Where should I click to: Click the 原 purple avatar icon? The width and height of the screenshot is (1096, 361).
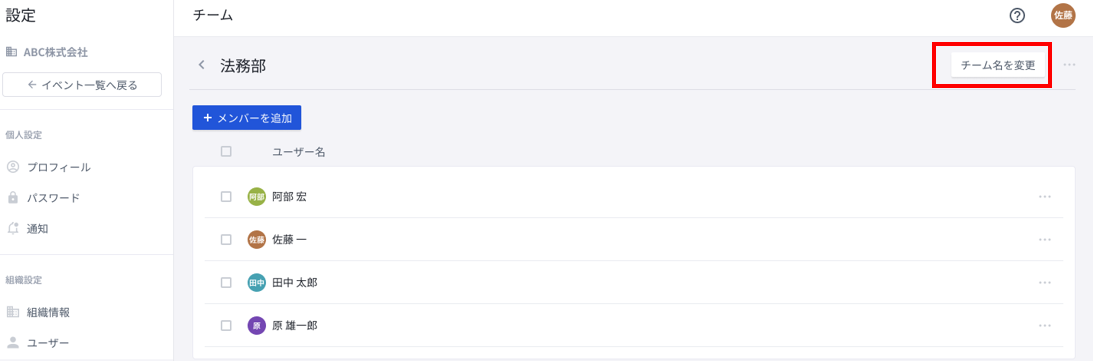[x=257, y=325]
